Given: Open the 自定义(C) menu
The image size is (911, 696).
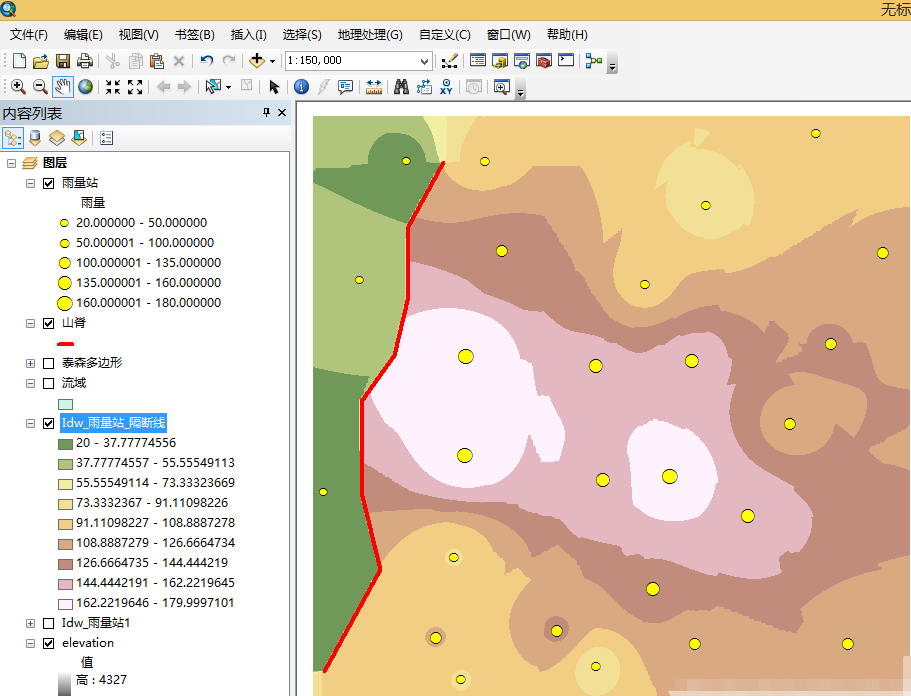Looking at the screenshot, I should pyautogui.click(x=444, y=35).
